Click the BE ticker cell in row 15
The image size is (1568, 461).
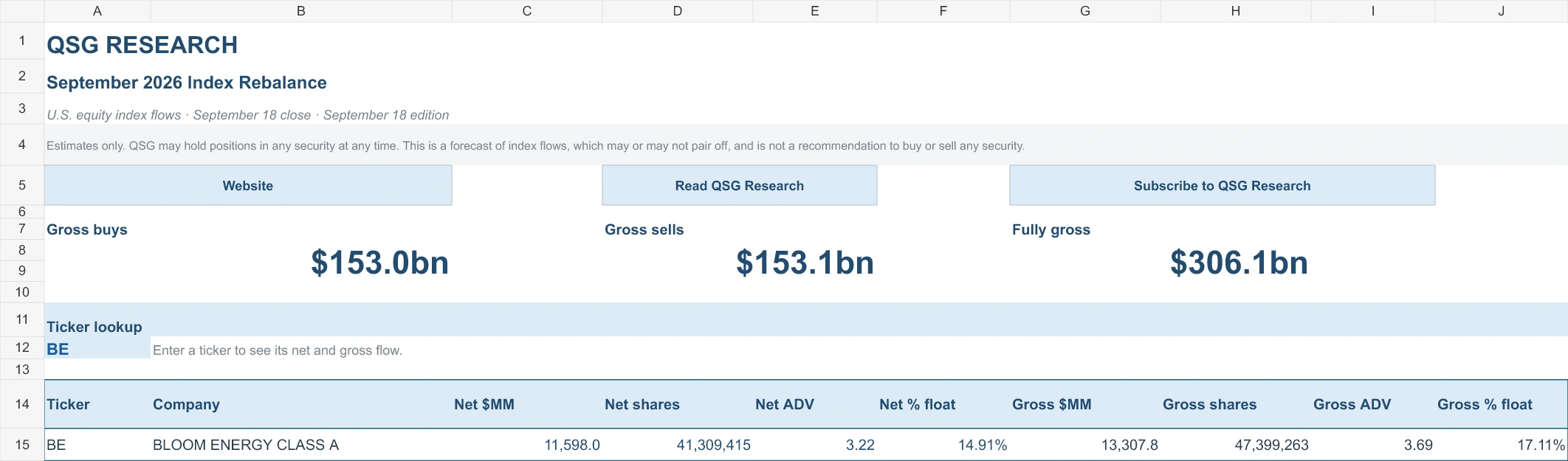97,445
